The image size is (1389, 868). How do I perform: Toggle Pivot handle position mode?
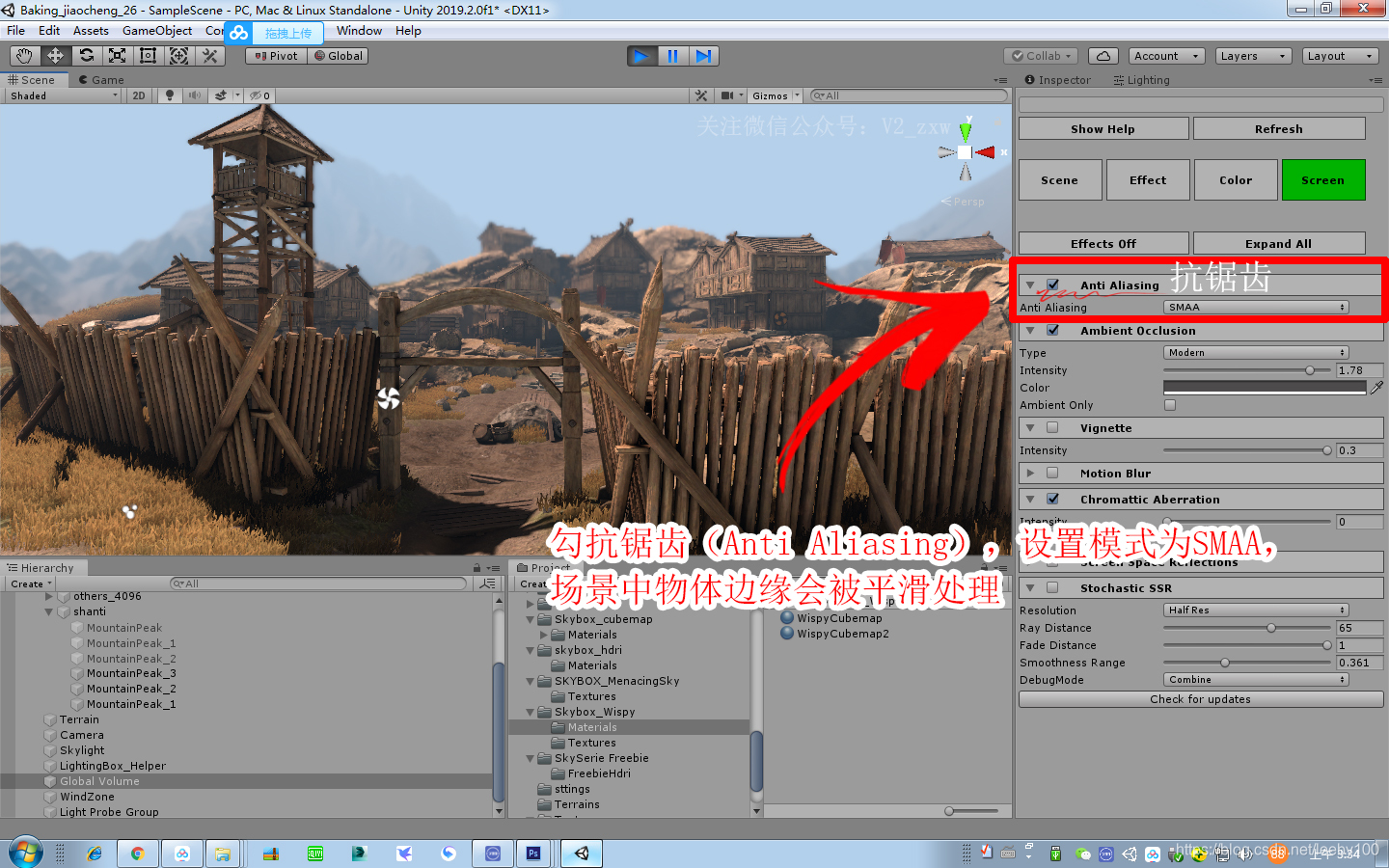277,56
